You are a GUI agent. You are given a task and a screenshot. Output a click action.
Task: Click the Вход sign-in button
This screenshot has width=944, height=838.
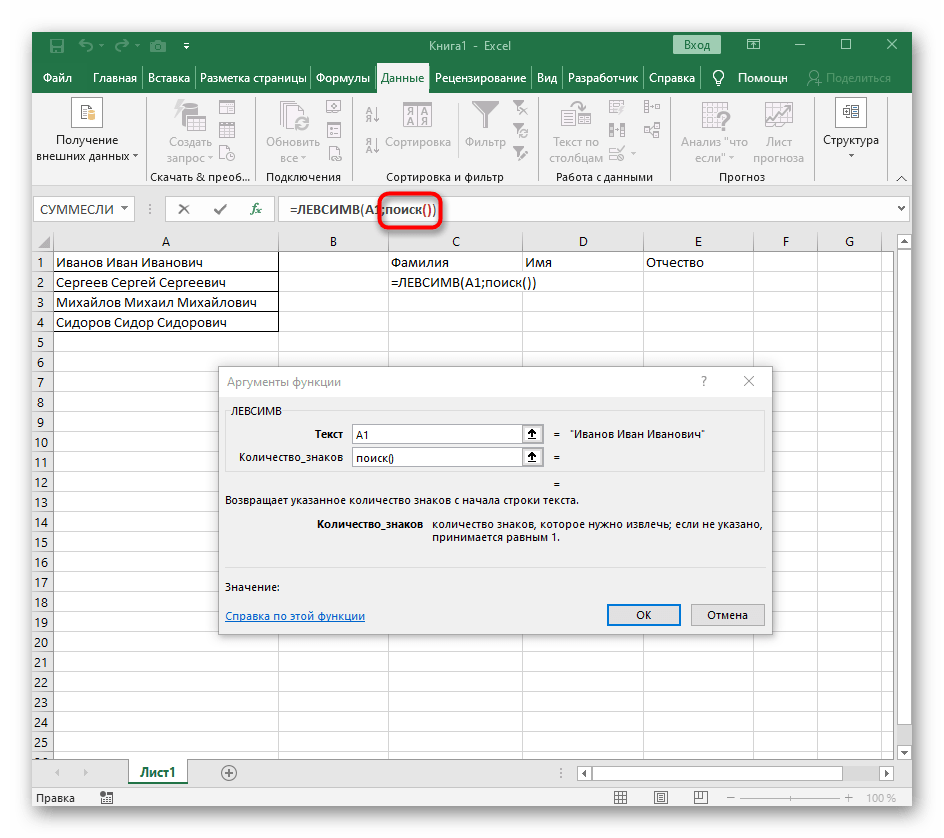(697, 45)
